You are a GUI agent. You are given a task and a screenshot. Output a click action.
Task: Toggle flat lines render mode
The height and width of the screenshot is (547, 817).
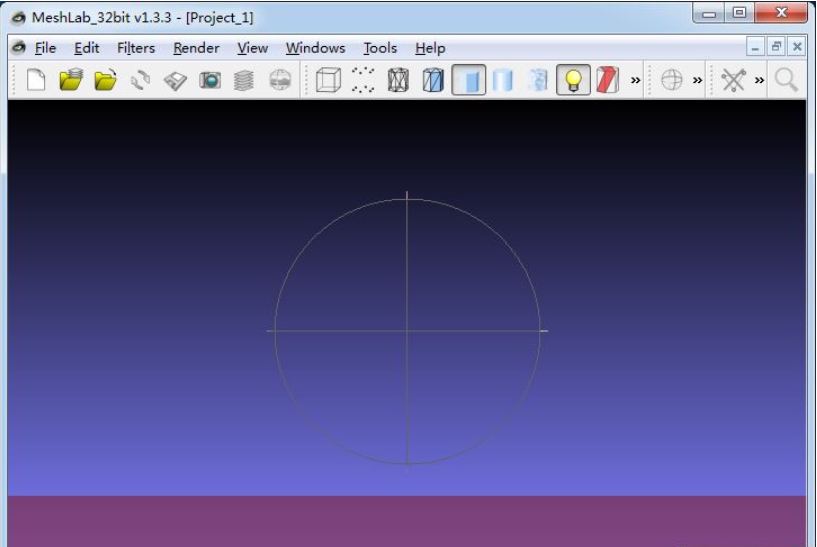(469, 80)
